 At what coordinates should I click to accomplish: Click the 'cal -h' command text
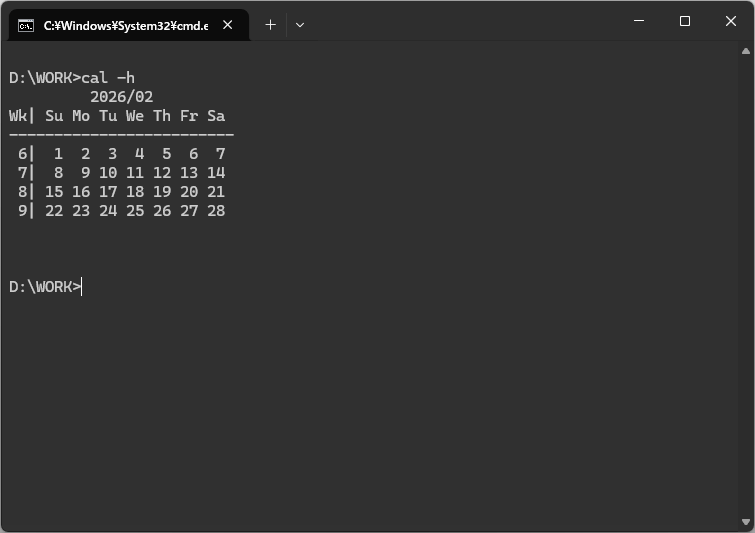pos(108,78)
